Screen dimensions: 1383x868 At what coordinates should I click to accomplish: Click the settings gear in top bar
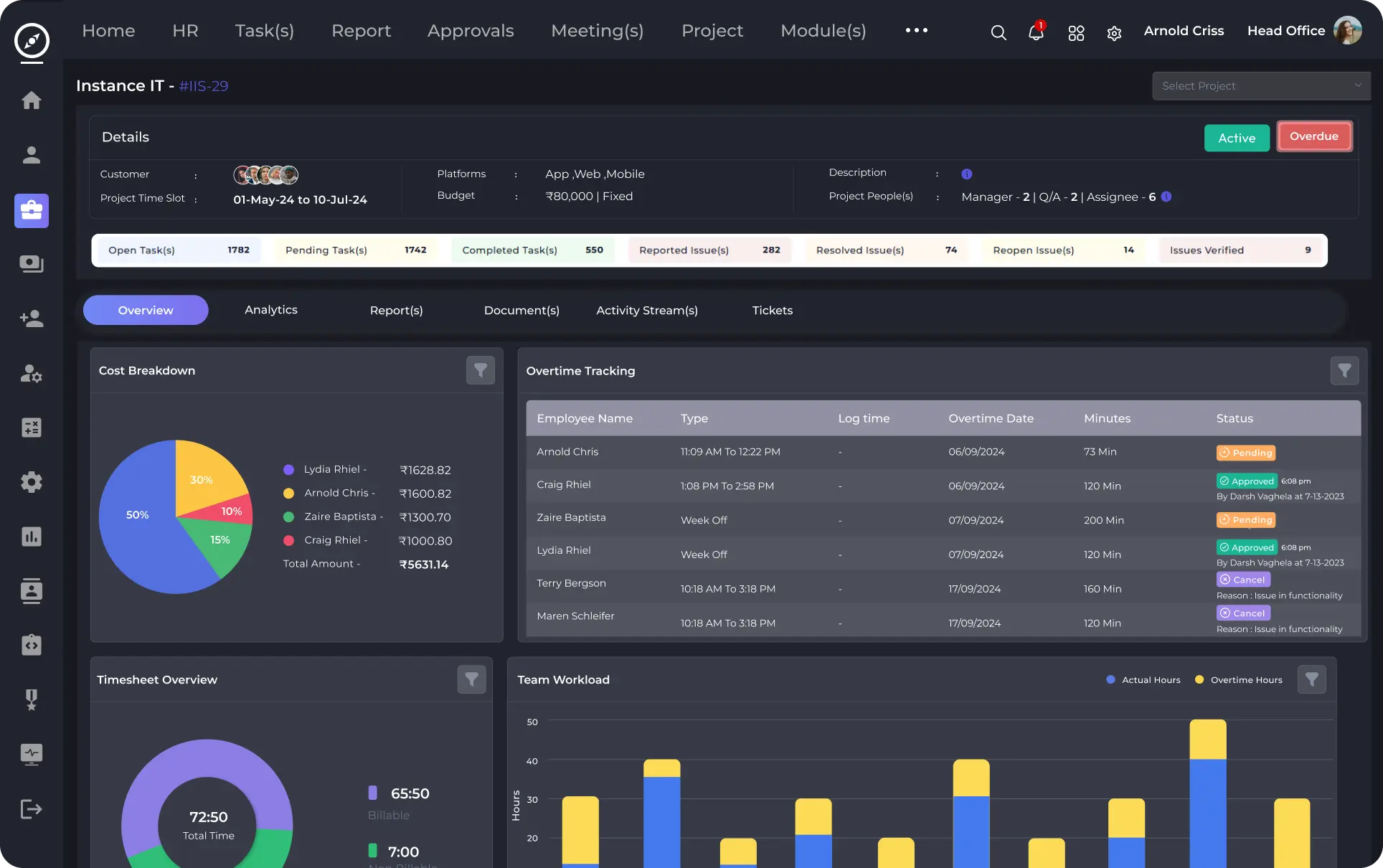[x=1114, y=33]
